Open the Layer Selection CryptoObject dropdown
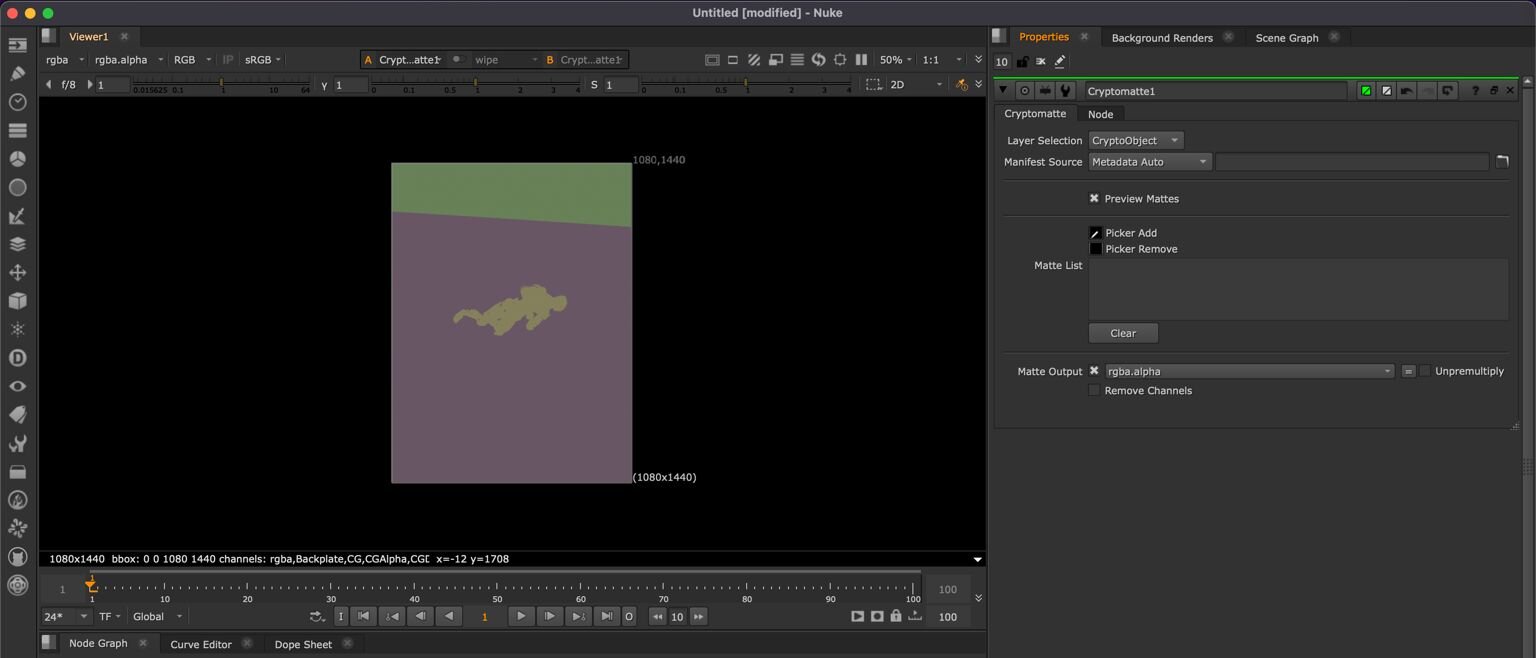The image size is (1536, 658). click(x=1136, y=141)
